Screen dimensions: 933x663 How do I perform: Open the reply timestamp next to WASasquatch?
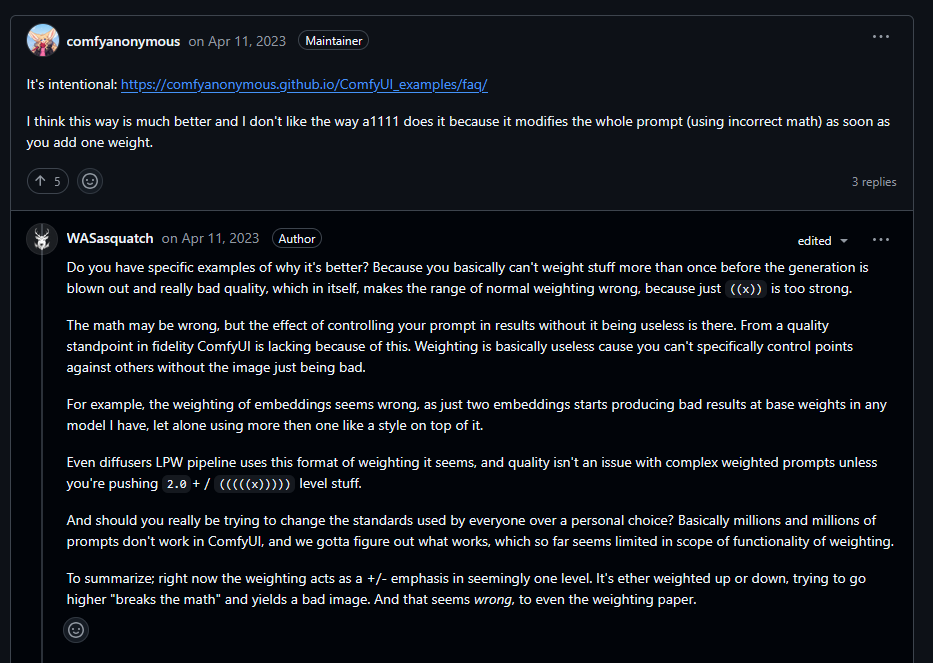pyautogui.click(x=211, y=239)
